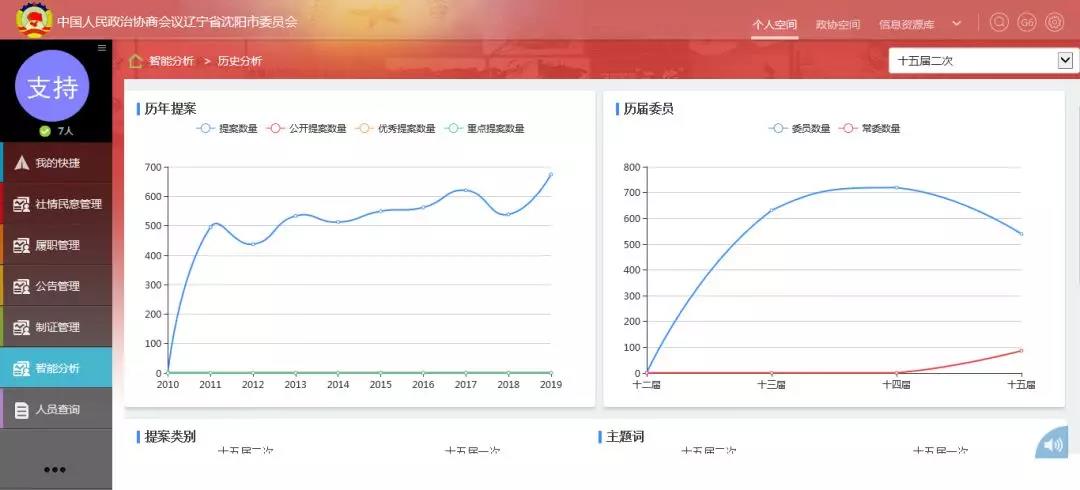The width and height of the screenshot is (1080, 490).
Task: Open the settings gear icon
Action: (1054, 23)
